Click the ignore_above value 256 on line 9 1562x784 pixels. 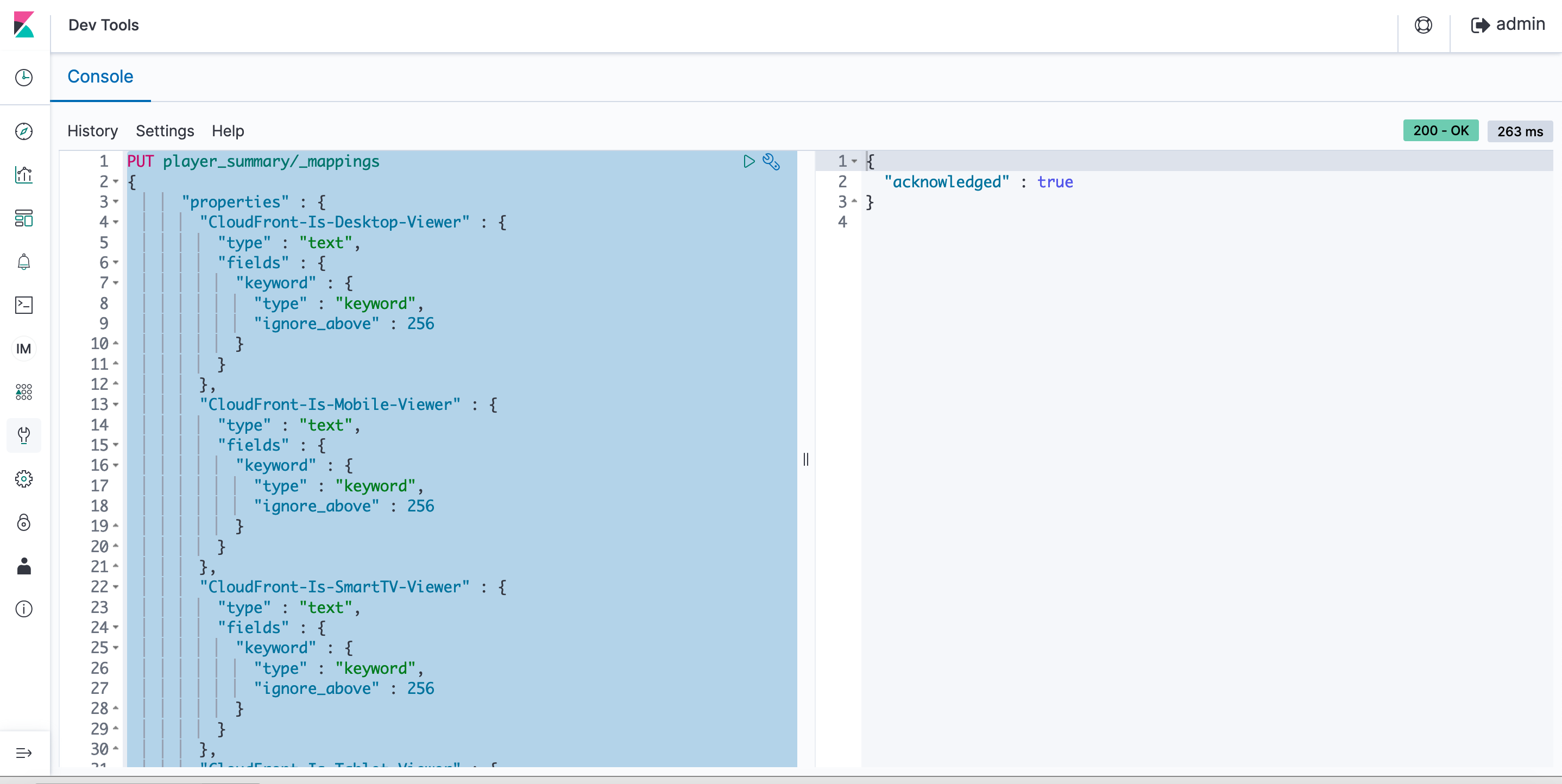click(x=420, y=324)
